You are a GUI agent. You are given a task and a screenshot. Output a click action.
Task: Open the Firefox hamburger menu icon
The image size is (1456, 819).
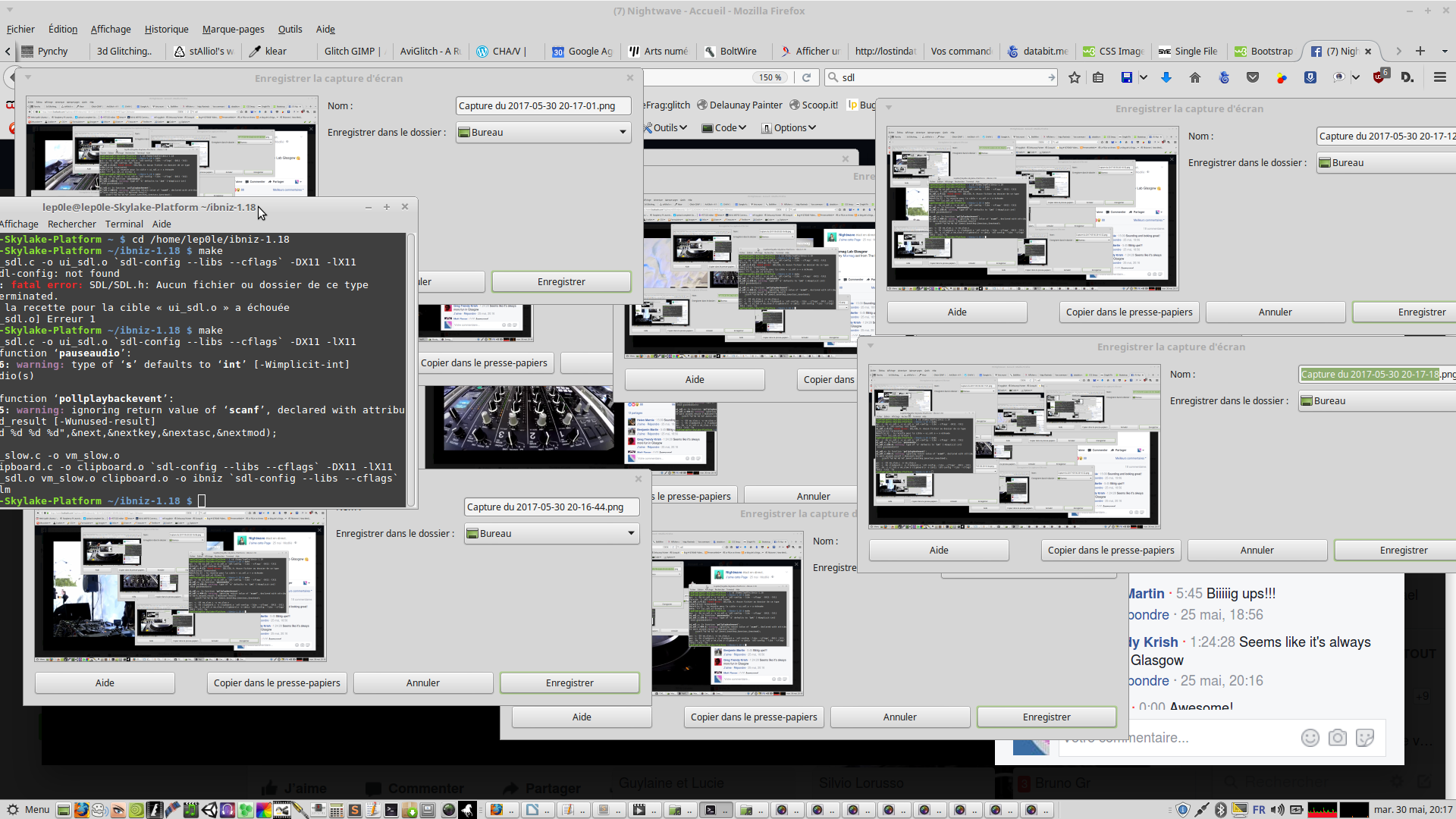[x=1439, y=77]
